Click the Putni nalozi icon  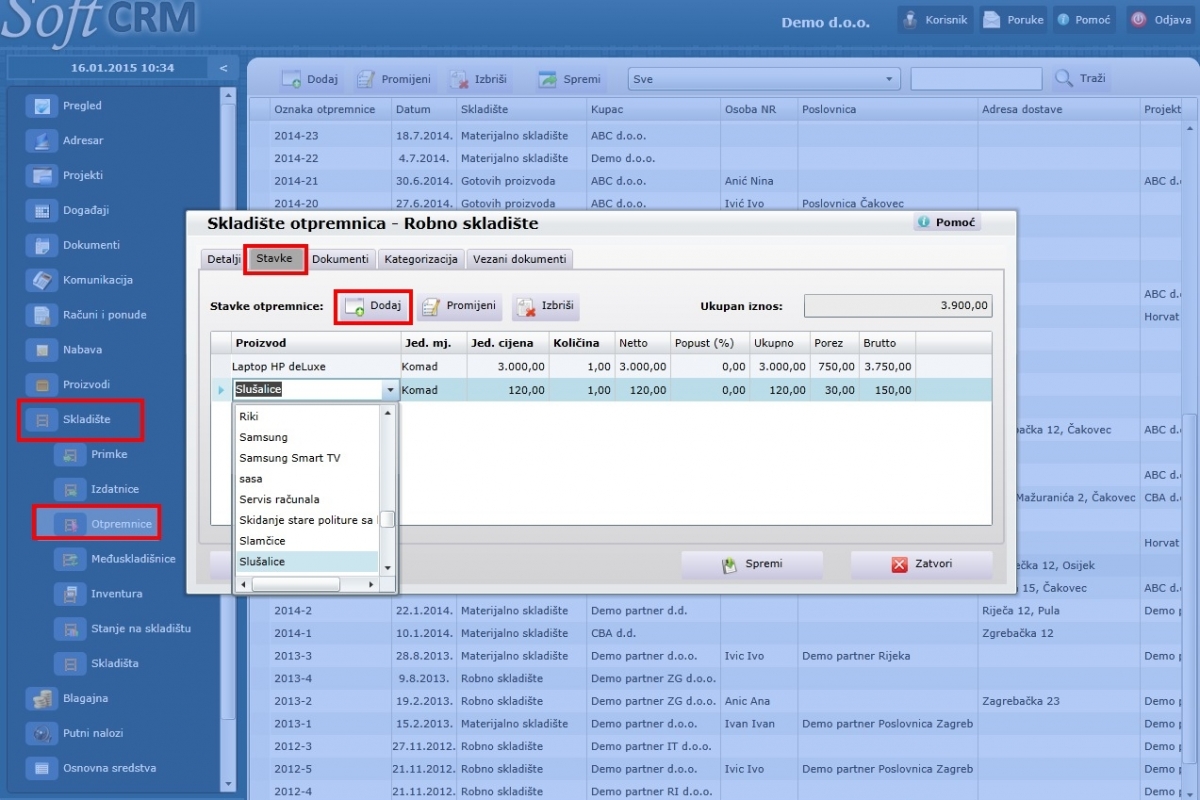tap(42, 734)
